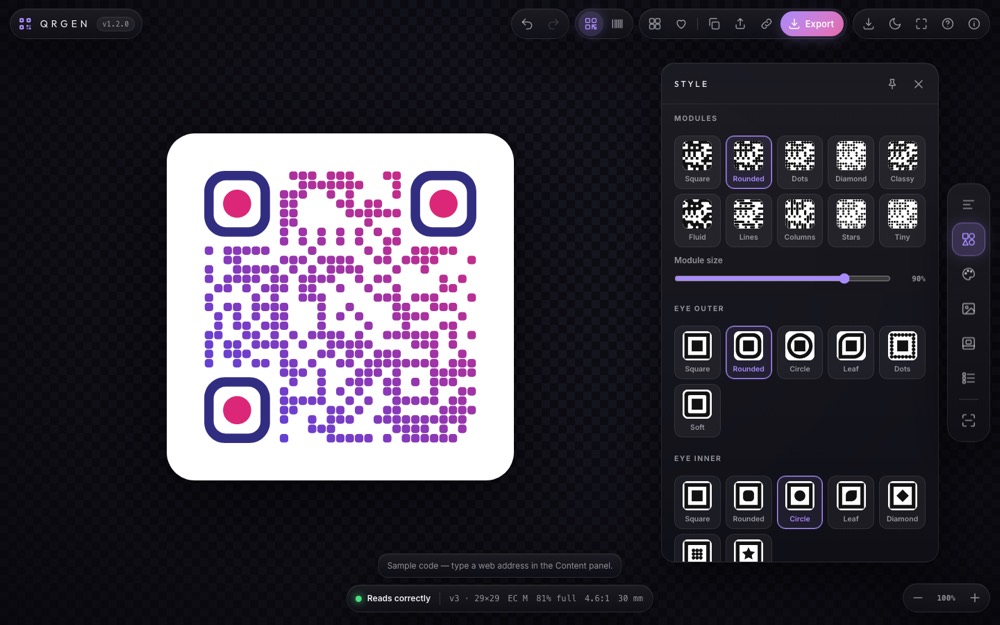
Task: Choose Circle eye outer shape
Action: [x=800, y=352]
